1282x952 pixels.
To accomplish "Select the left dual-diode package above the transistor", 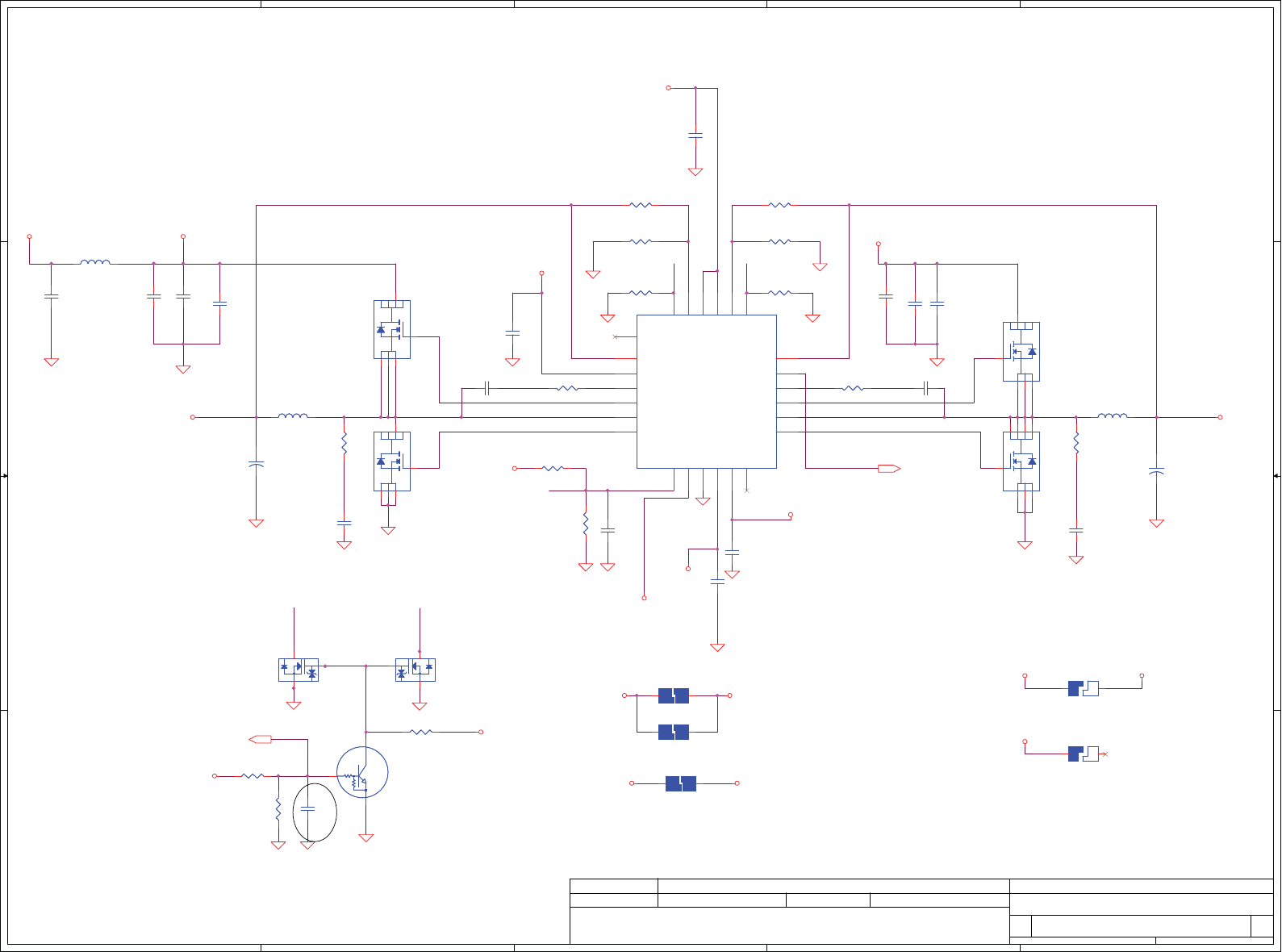I will click(299, 670).
